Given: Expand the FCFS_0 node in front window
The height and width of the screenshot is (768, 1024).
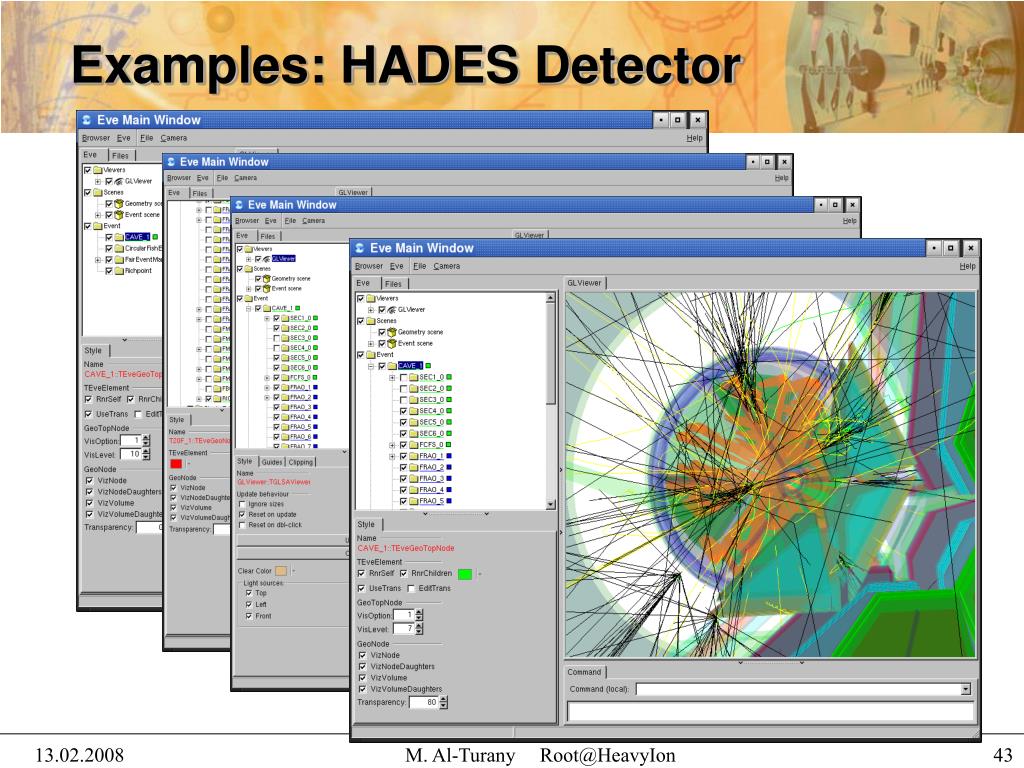Looking at the screenshot, I should [x=392, y=445].
